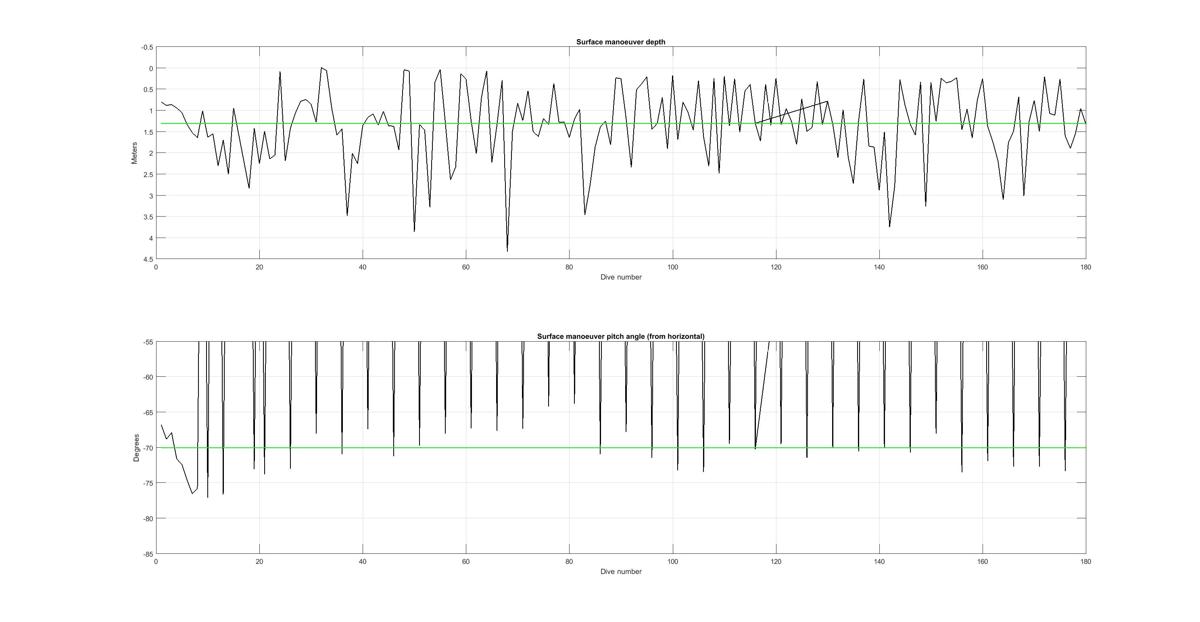This screenshot has height=622, width=1200.
Task: Click 'Dive number' label under the depth plot
Action: coord(621,277)
